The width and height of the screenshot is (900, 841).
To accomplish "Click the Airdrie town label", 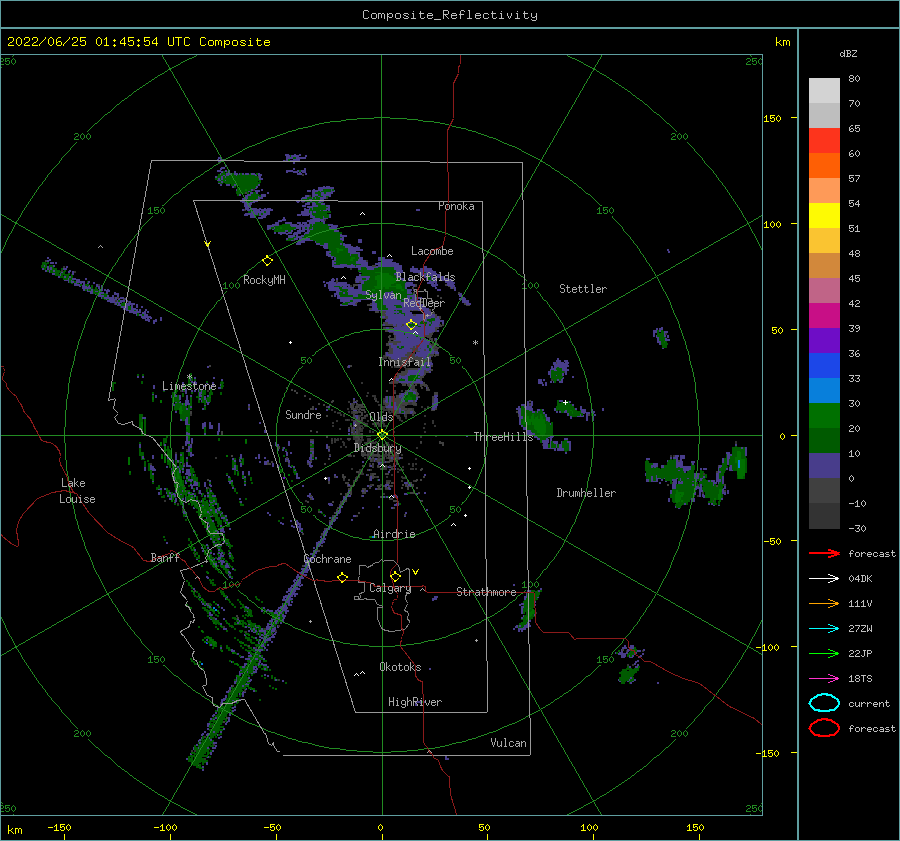I will [394, 534].
